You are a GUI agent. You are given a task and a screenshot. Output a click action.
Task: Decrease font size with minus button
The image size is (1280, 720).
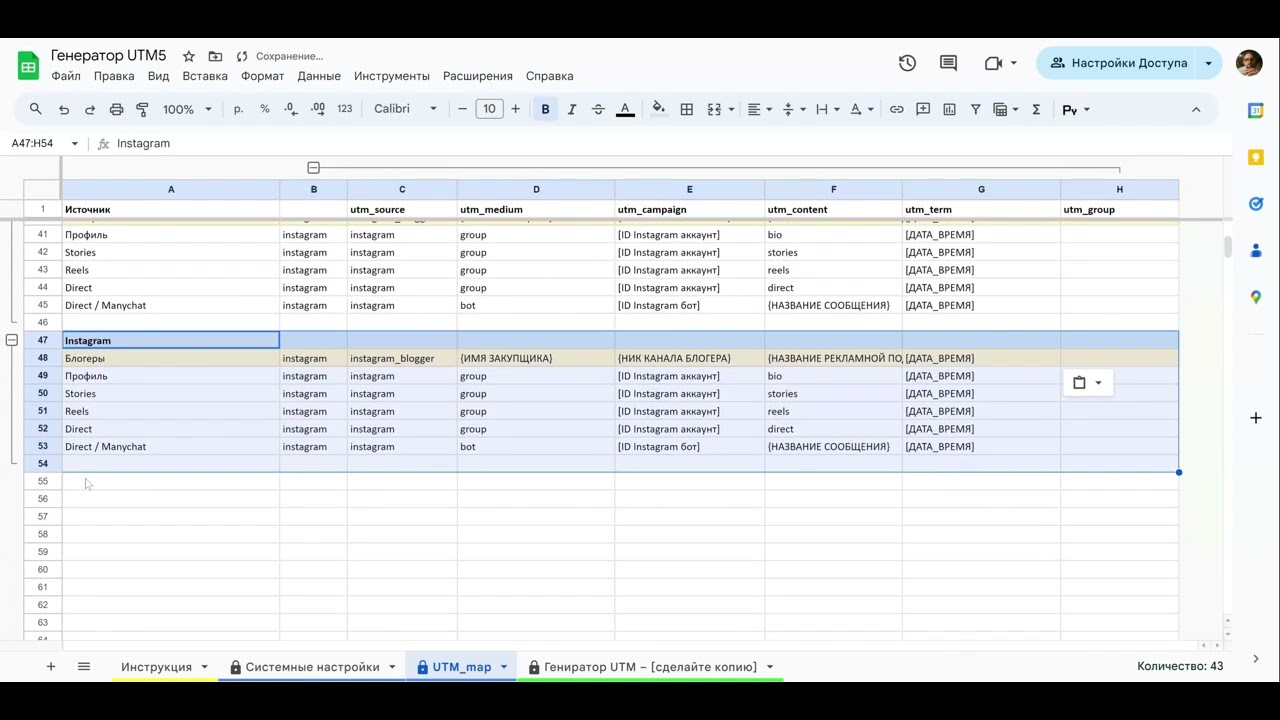[462, 109]
